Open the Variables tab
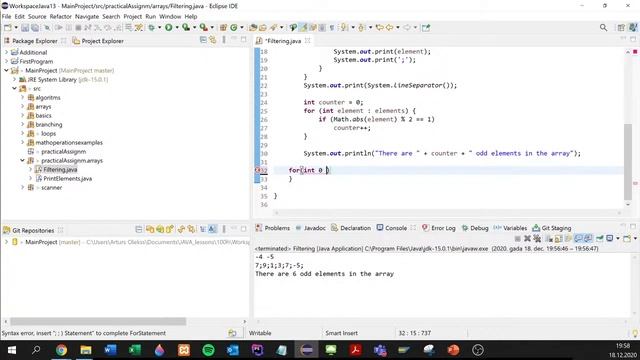Image resolution: width=640 pixels, height=360 pixels. coord(511,228)
